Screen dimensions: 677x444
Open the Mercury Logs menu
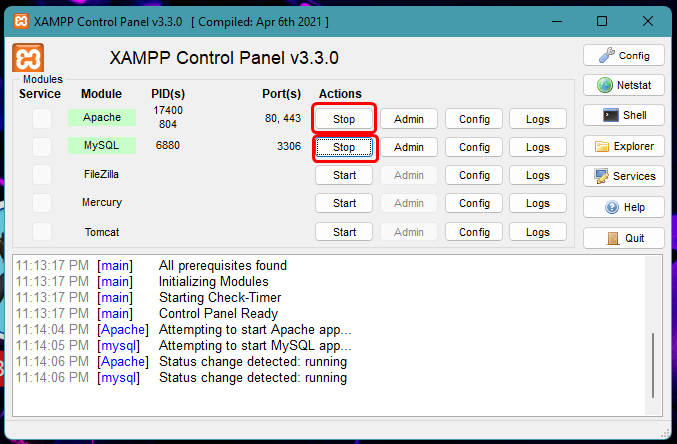(x=538, y=203)
